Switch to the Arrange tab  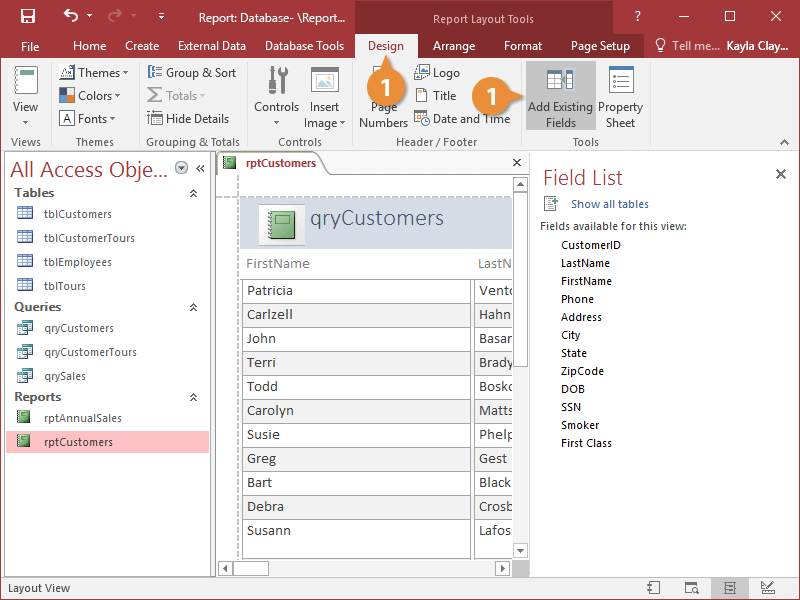[453, 46]
